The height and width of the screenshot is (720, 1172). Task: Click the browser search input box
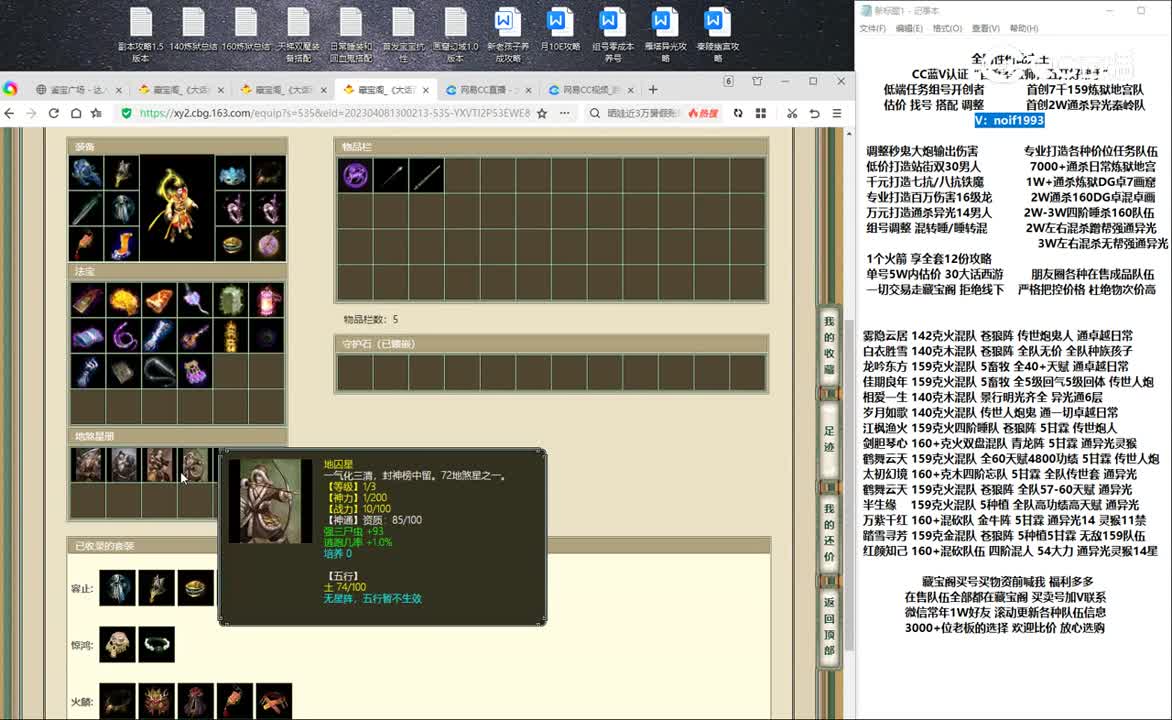point(643,113)
